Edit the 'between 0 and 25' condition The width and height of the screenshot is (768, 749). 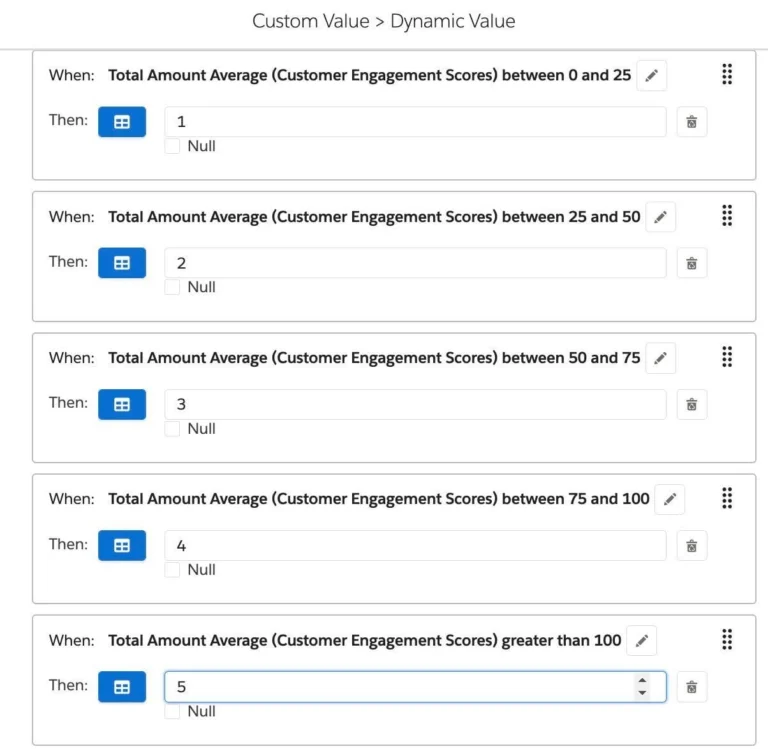[x=651, y=75]
